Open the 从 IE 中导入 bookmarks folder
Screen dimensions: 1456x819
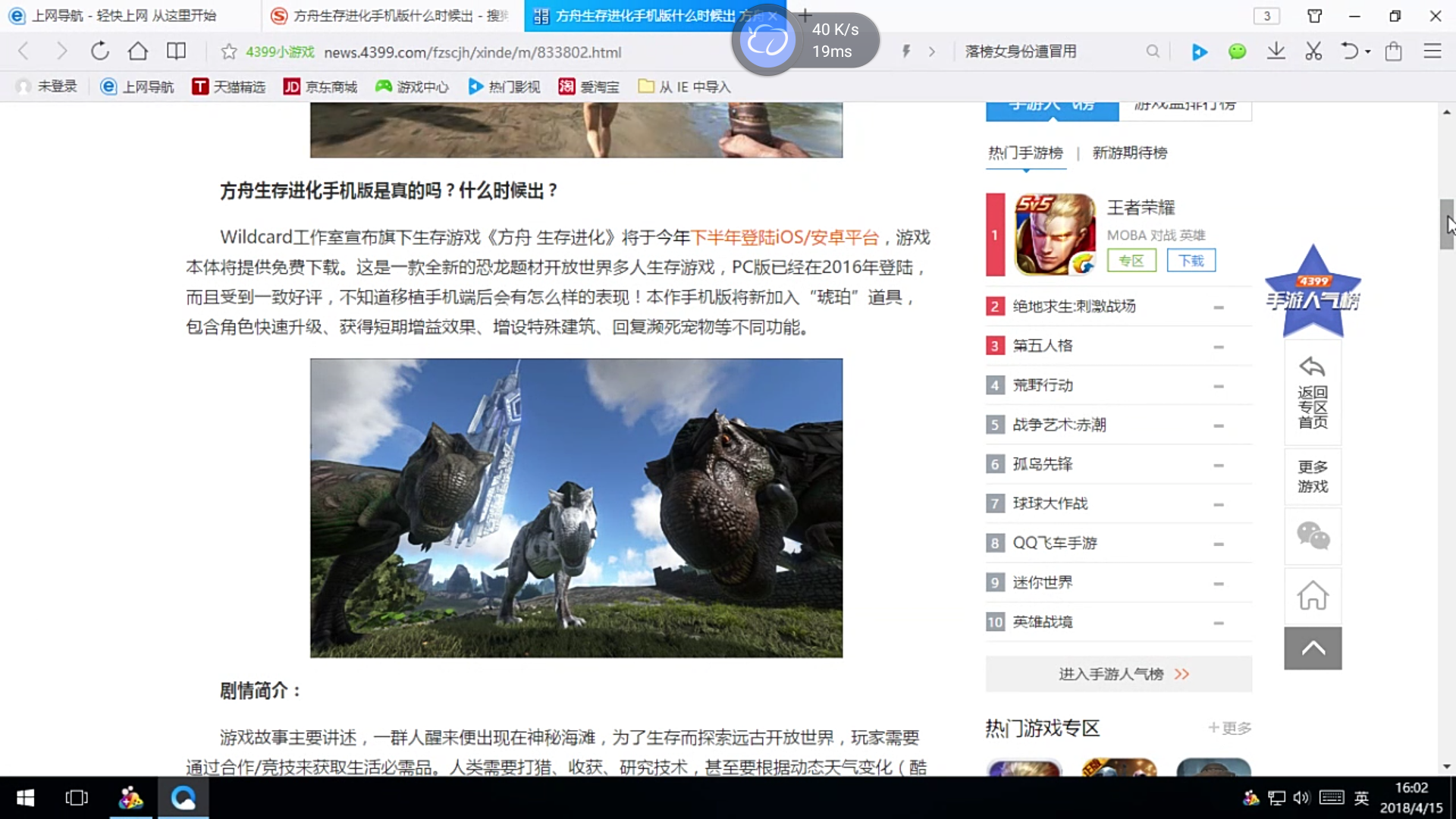684,86
